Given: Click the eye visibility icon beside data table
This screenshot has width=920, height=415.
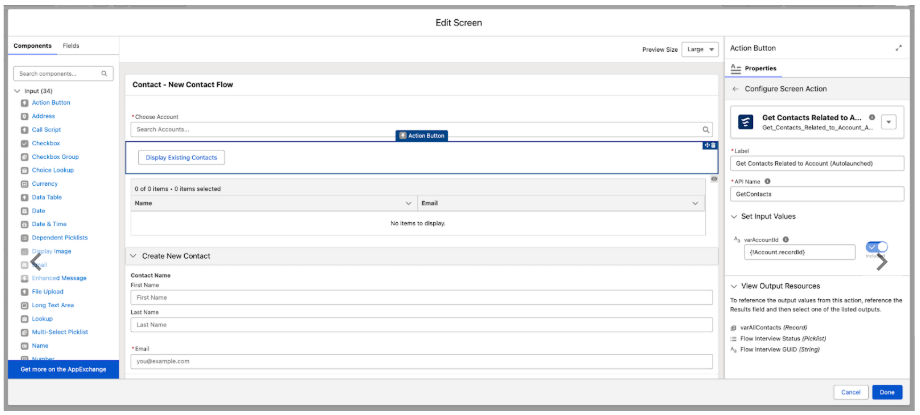Looking at the screenshot, I should 714,178.
